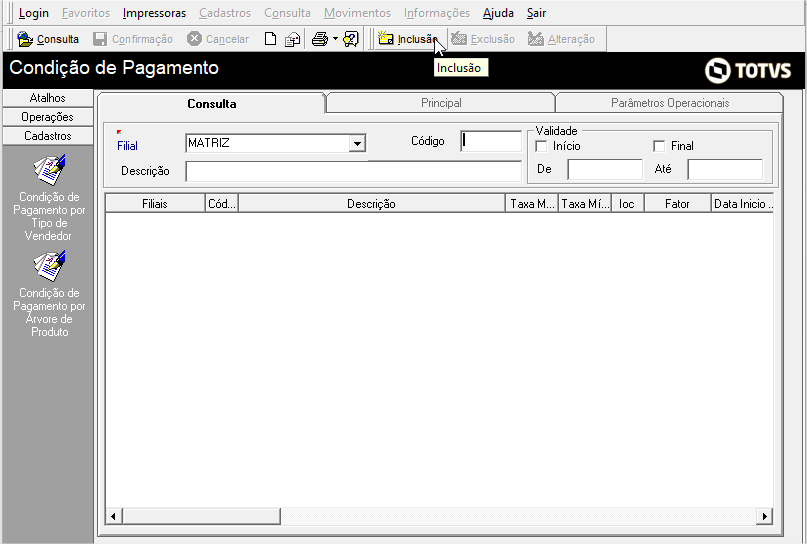This screenshot has height=544, width=807.
Task: Open the Impressoras menu
Action: click(x=154, y=13)
